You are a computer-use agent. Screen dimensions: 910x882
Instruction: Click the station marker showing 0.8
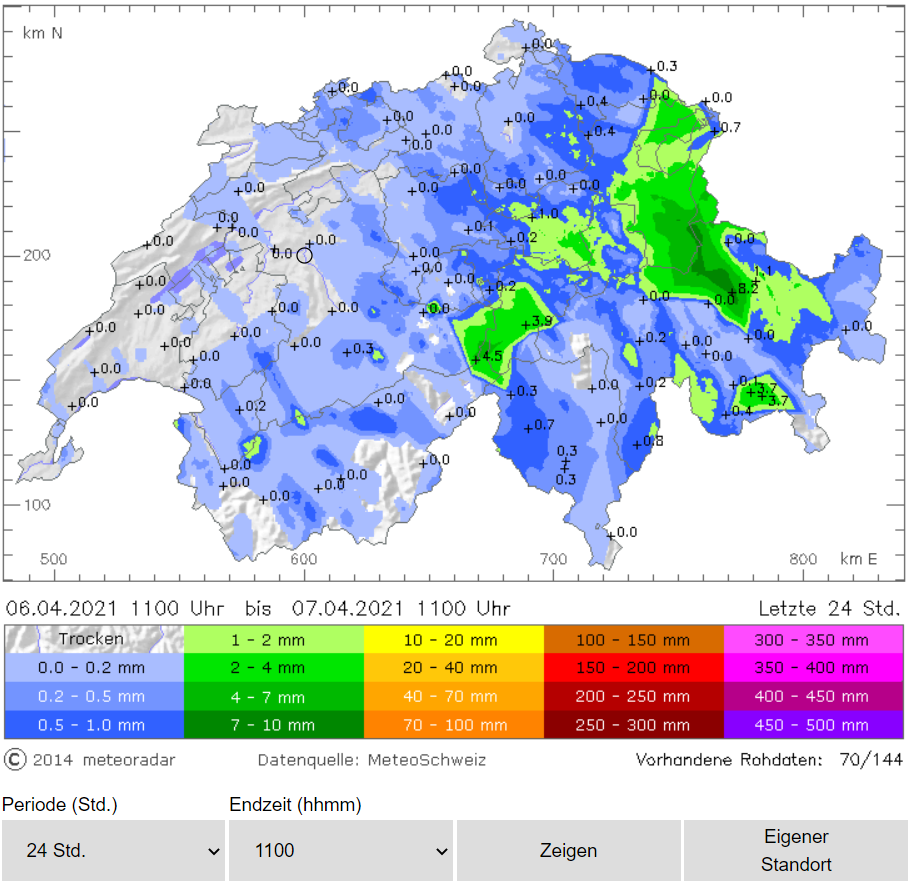pos(637,443)
